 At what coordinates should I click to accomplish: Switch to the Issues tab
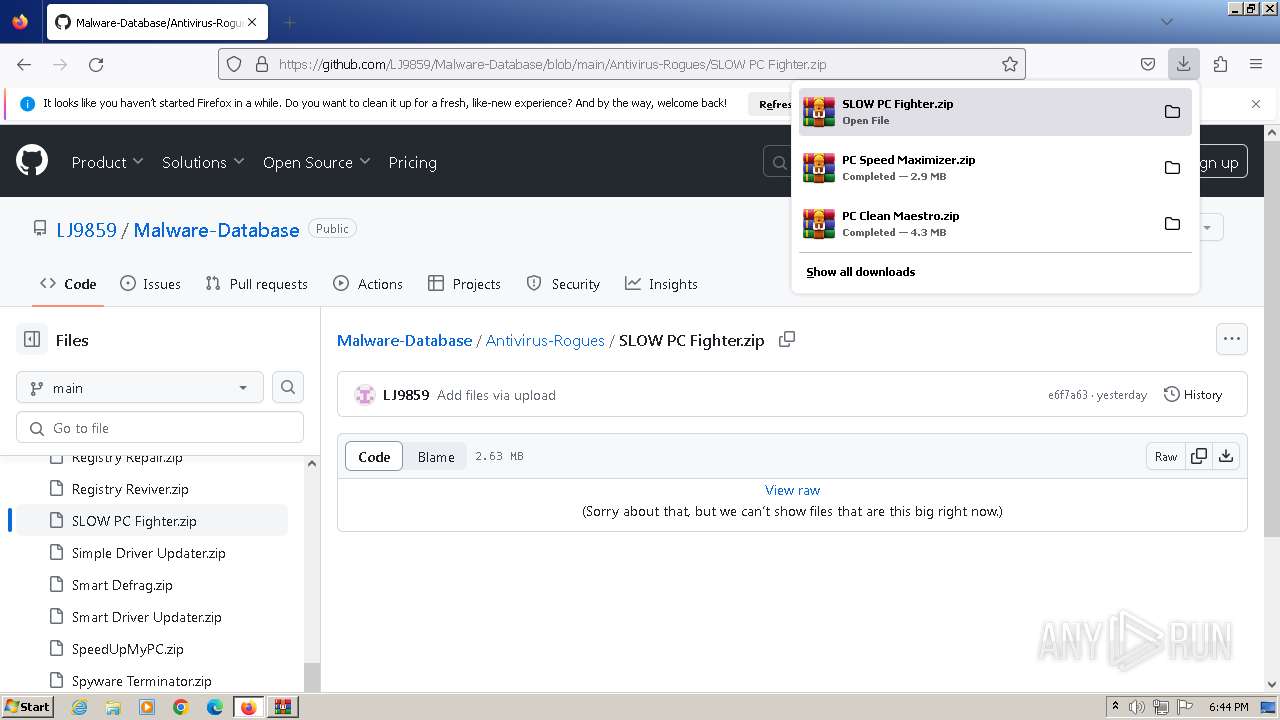click(x=150, y=284)
